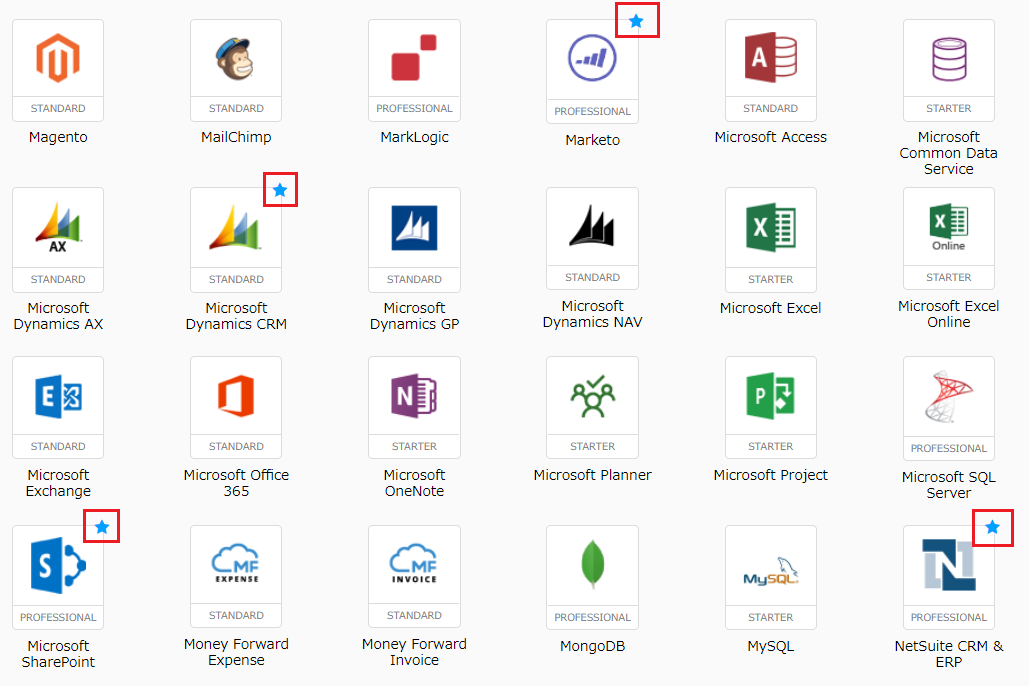Choose the Microsoft OneNote icon
This screenshot has width=1029, height=686.
pyautogui.click(x=414, y=396)
